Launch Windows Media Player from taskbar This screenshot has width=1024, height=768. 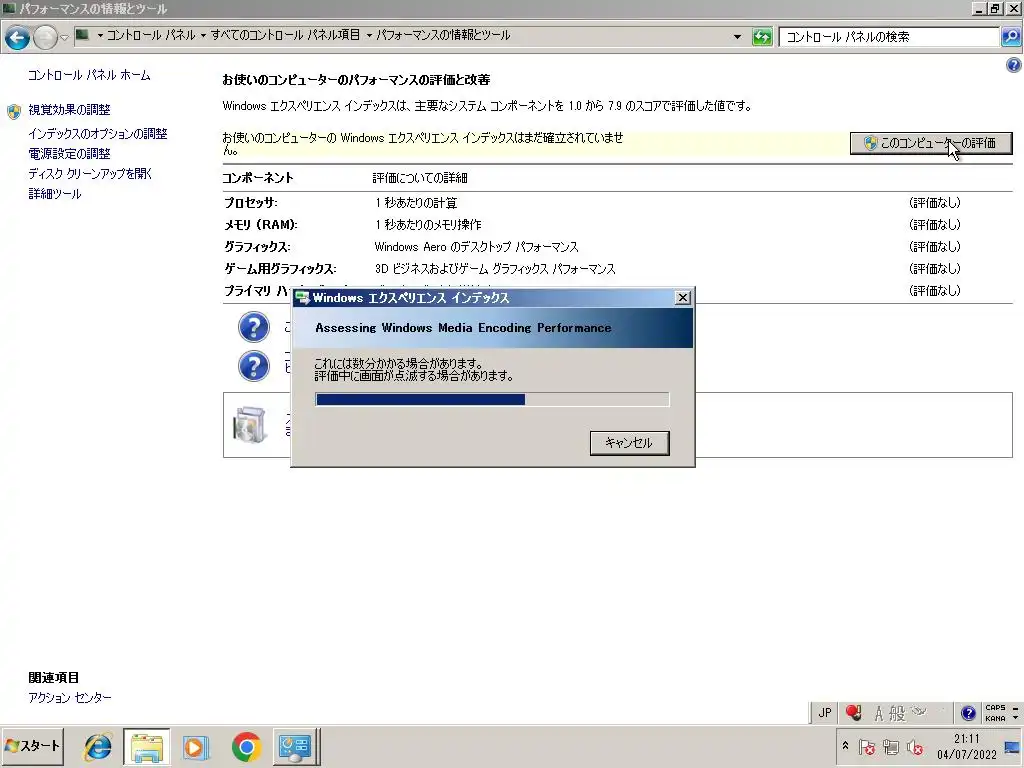[x=195, y=747]
